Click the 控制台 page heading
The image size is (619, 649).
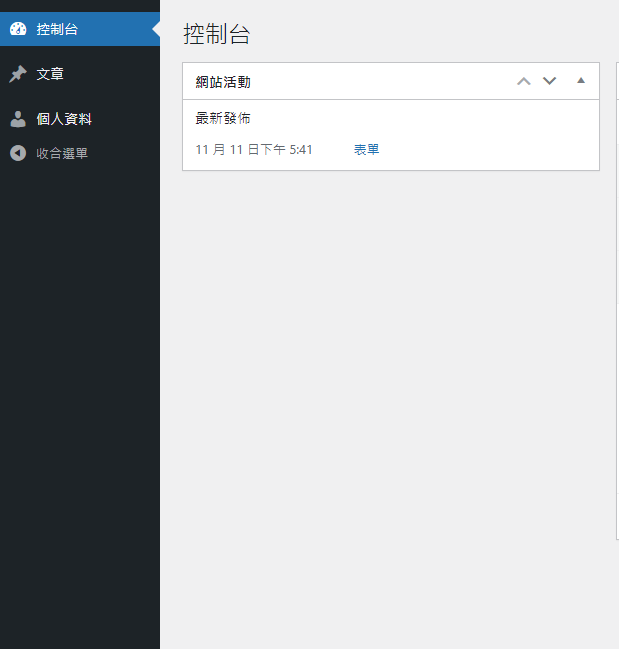[x=216, y=34]
